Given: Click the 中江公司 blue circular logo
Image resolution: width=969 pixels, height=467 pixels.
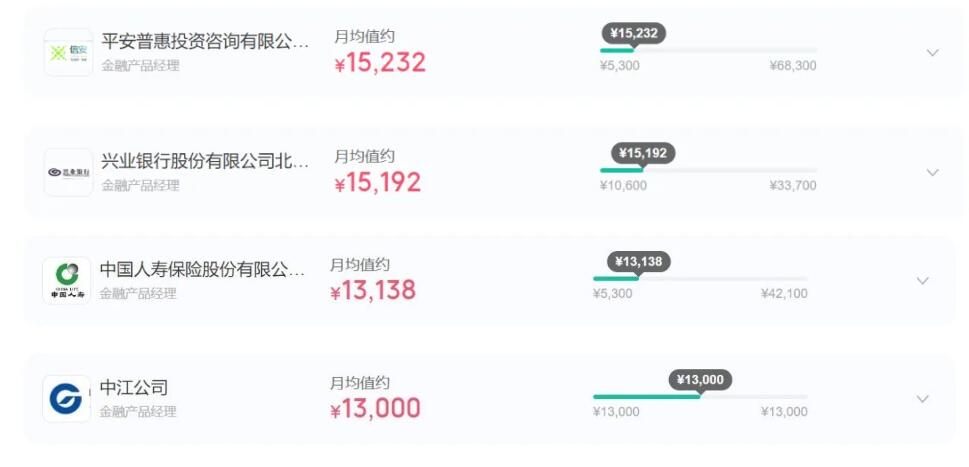Looking at the screenshot, I should [66, 398].
